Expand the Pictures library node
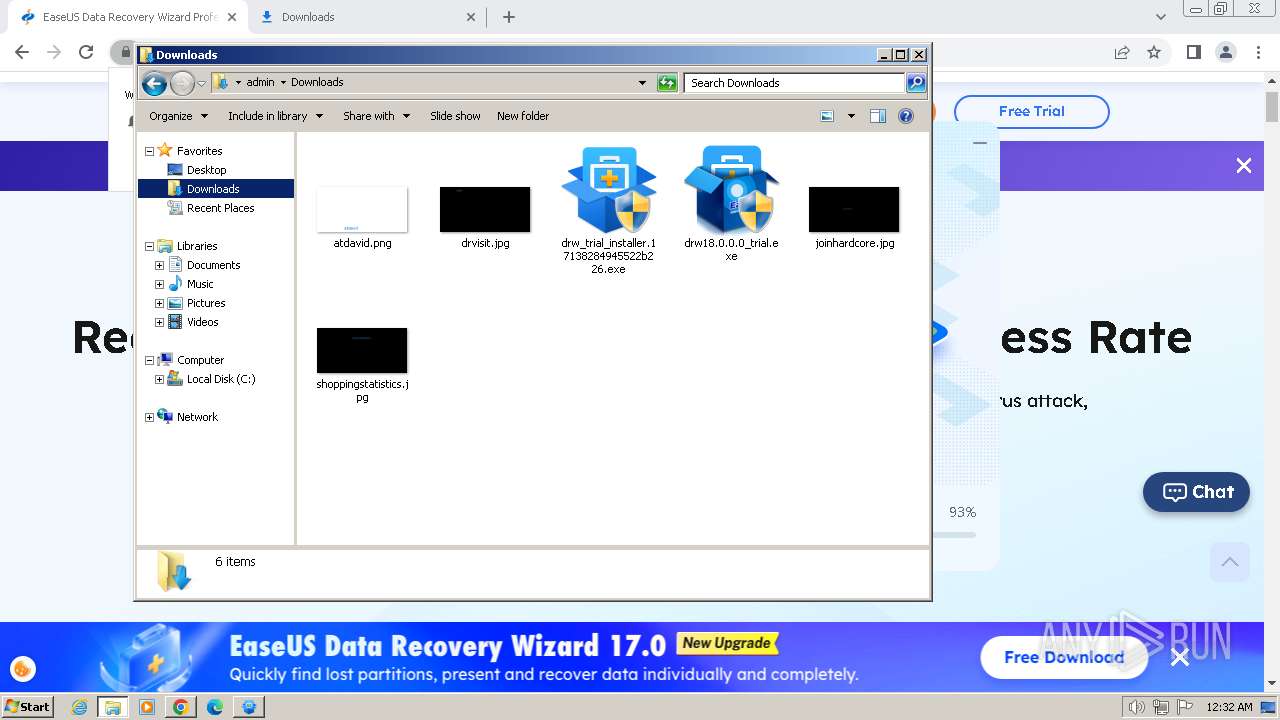This screenshot has width=1280, height=720. coord(159,303)
